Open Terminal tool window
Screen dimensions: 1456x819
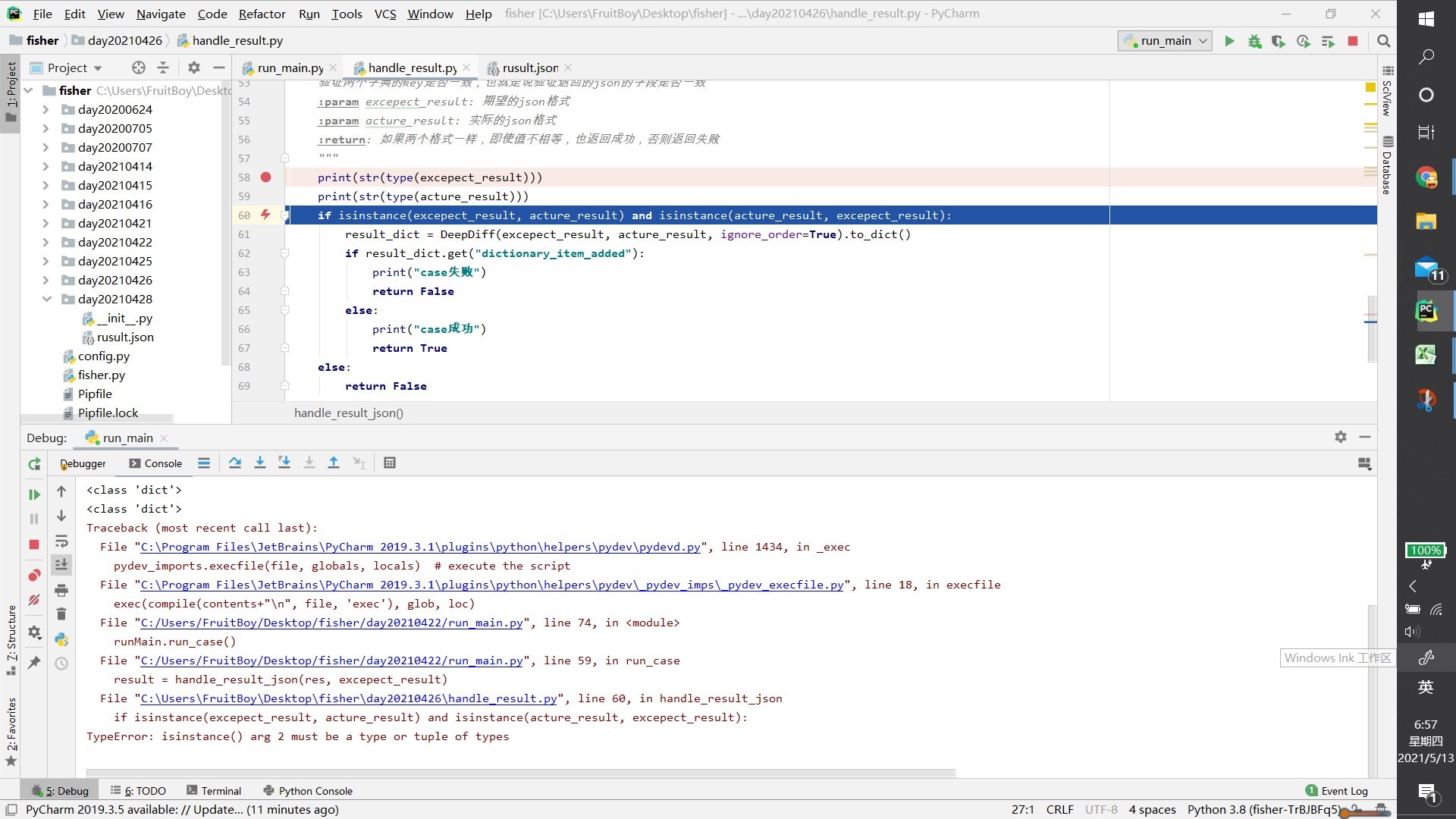point(214,790)
